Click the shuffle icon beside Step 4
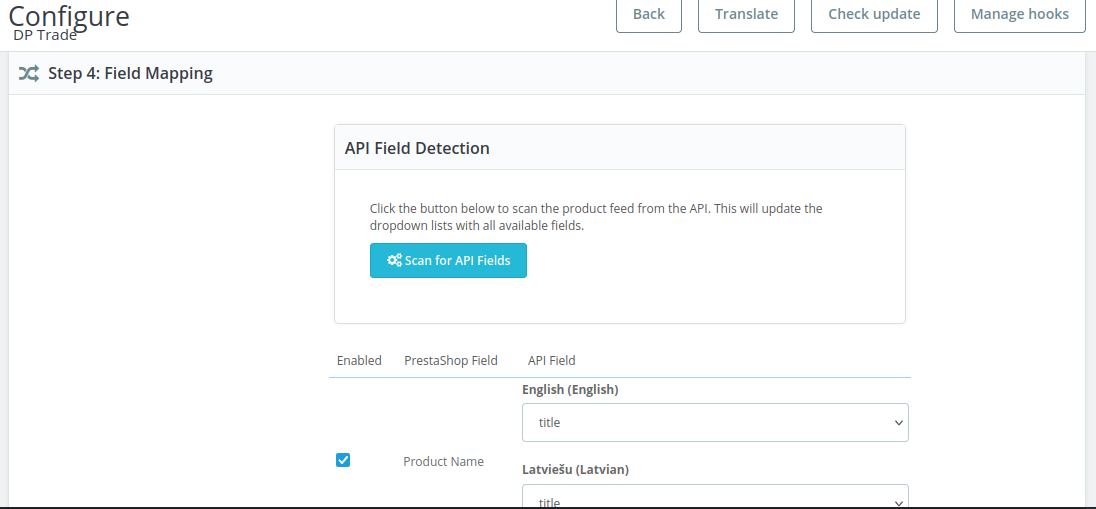This screenshot has width=1096, height=509. tap(29, 73)
